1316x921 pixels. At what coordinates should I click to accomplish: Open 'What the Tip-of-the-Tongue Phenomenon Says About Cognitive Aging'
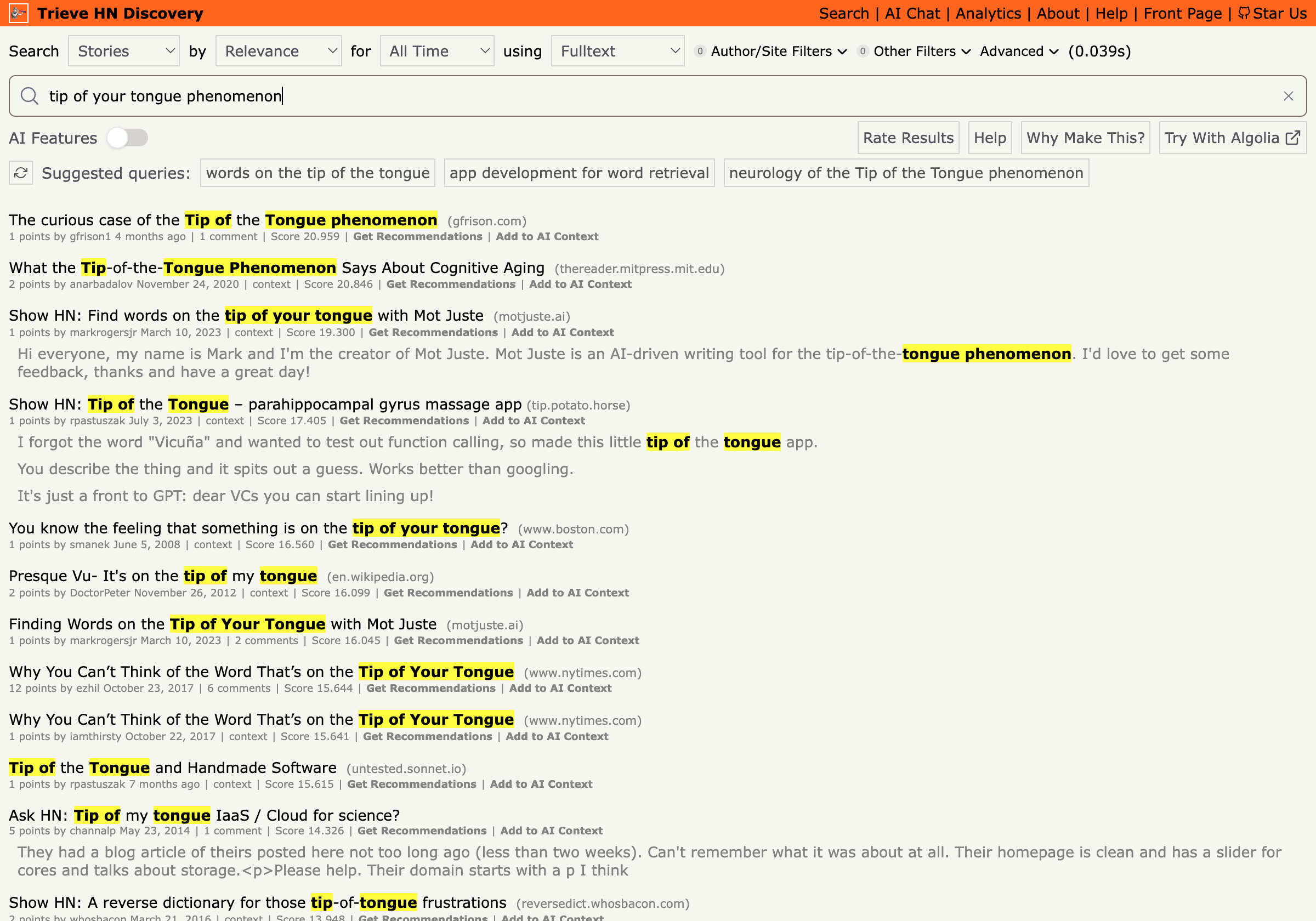tap(276, 268)
